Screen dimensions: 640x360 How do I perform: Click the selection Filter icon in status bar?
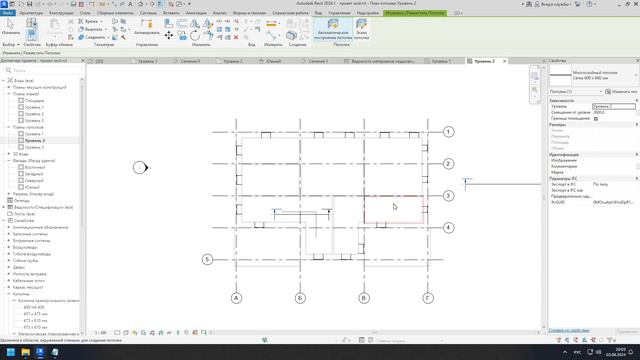(x=610, y=340)
